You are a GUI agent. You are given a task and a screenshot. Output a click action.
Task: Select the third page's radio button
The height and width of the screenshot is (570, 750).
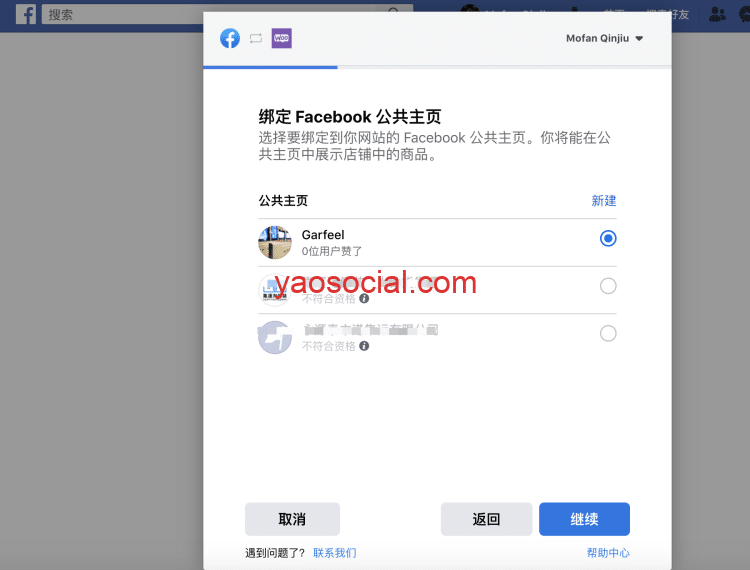(x=608, y=333)
